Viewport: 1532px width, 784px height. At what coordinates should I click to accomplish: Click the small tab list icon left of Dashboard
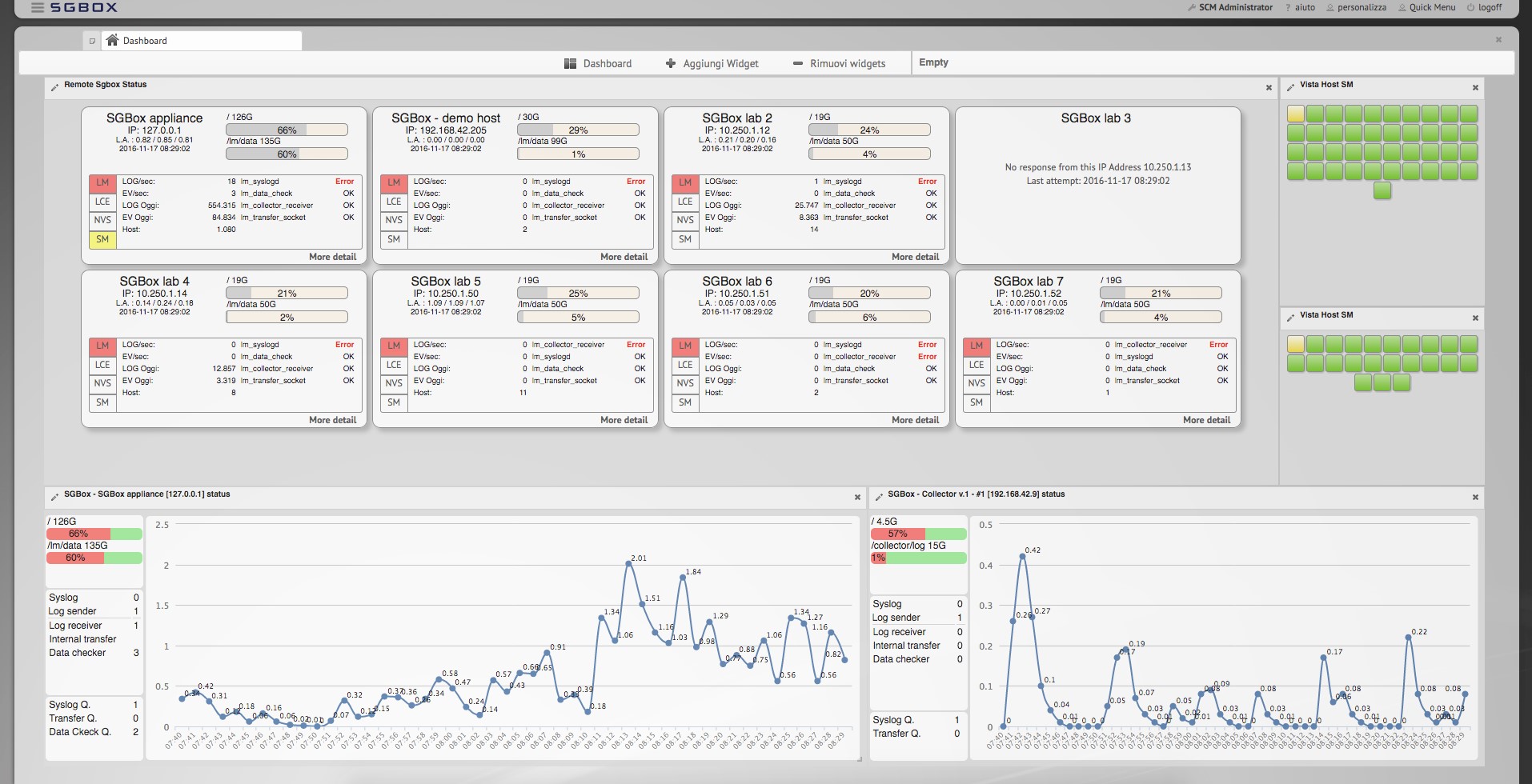click(92, 41)
